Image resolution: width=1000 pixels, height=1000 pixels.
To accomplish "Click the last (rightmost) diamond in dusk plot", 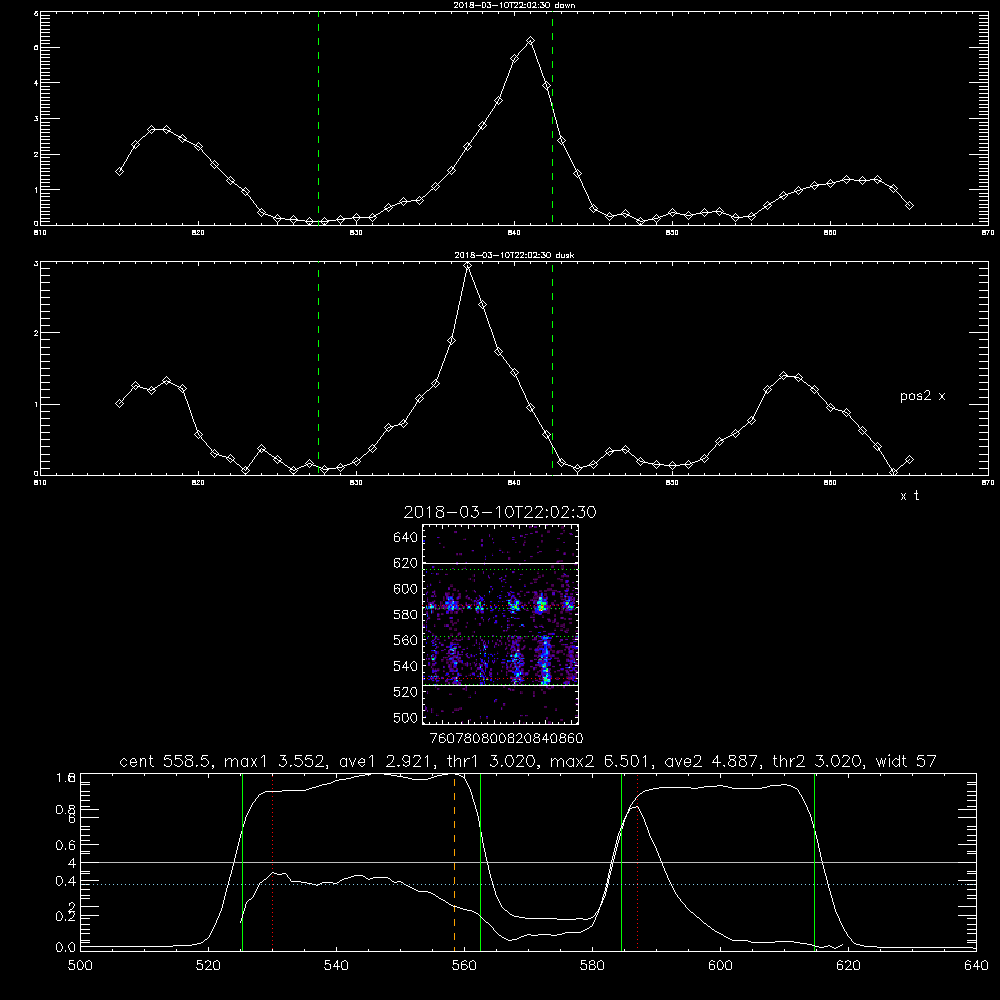I will coord(909,459).
